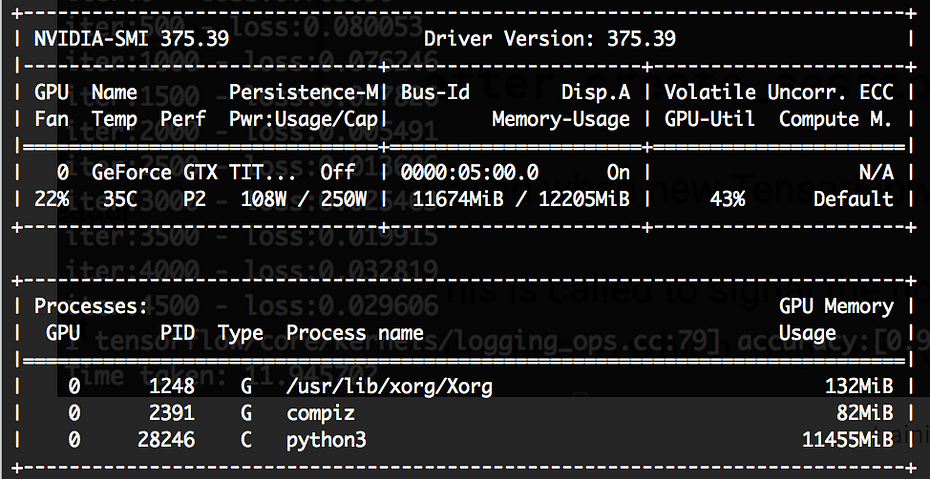
Task: Select the bus ID 0000:05:00.0
Action: coord(469,172)
